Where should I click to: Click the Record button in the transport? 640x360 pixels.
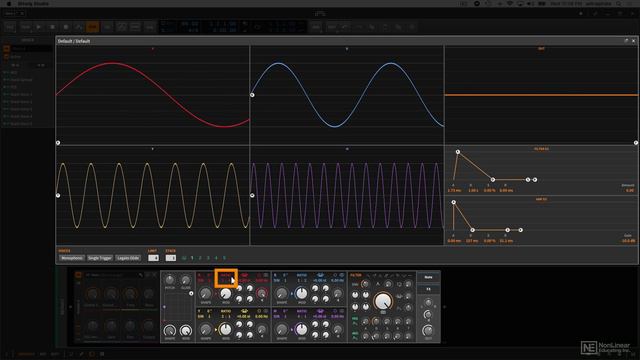pyautogui.click(x=66, y=27)
